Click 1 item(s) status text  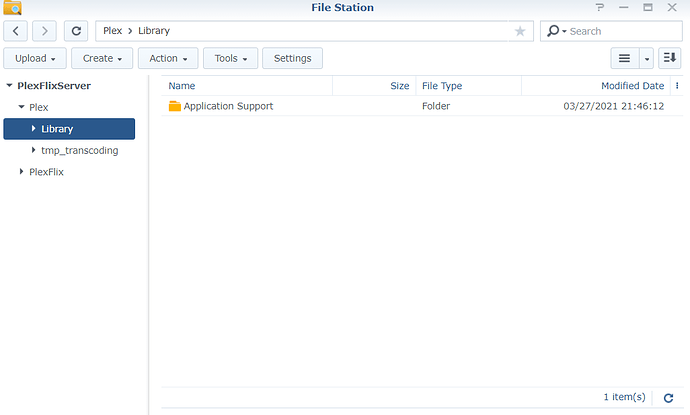click(x=624, y=397)
